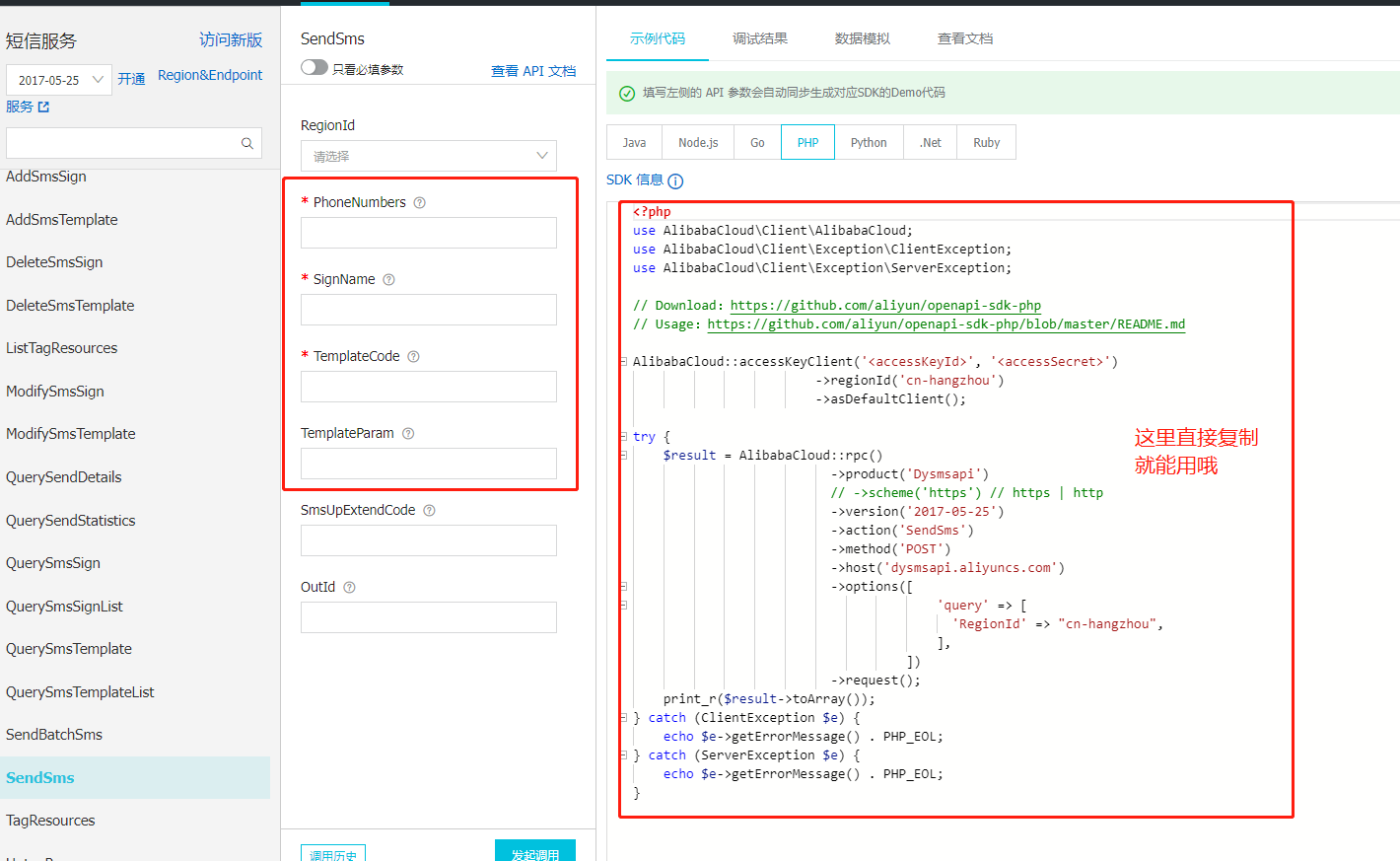The height and width of the screenshot is (861, 1400).
Task: Click the SDK 信息 link
Action: click(x=635, y=179)
